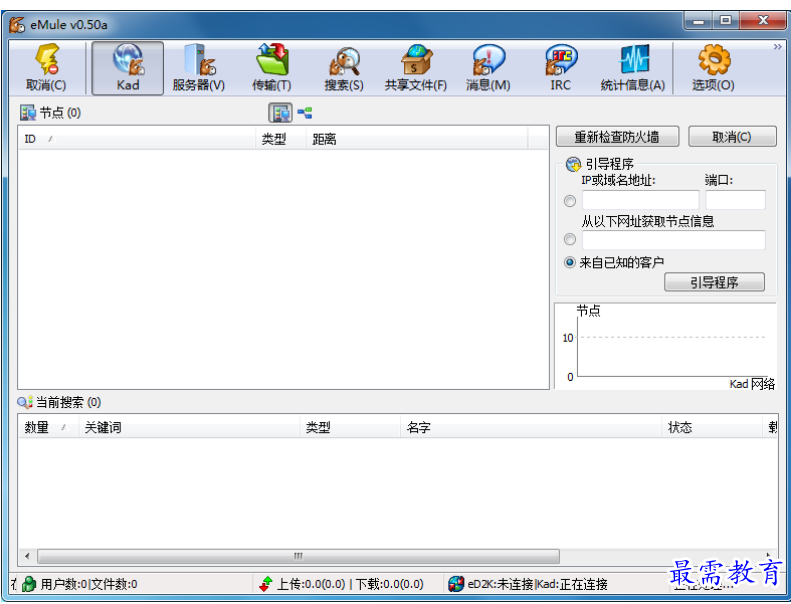Sort searches by the 数量 column header
The height and width of the screenshot is (604, 791).
coord(48,427)
